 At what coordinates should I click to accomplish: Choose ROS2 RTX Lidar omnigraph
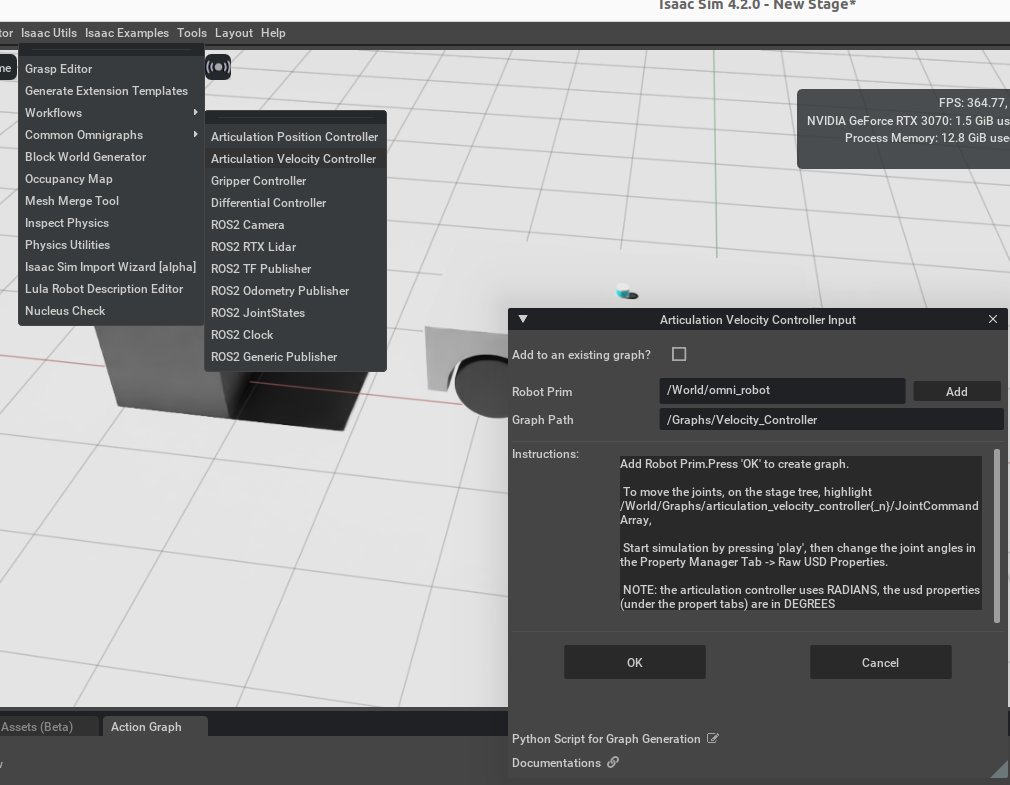tap(295, 247)
